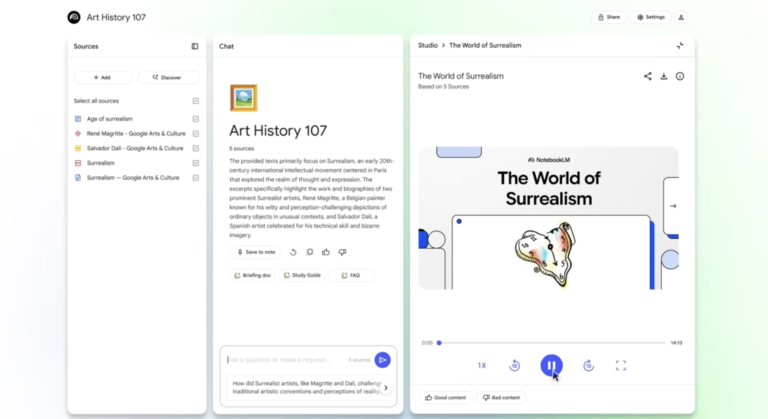Click the 5 sources label in chat input

(359, 360)
